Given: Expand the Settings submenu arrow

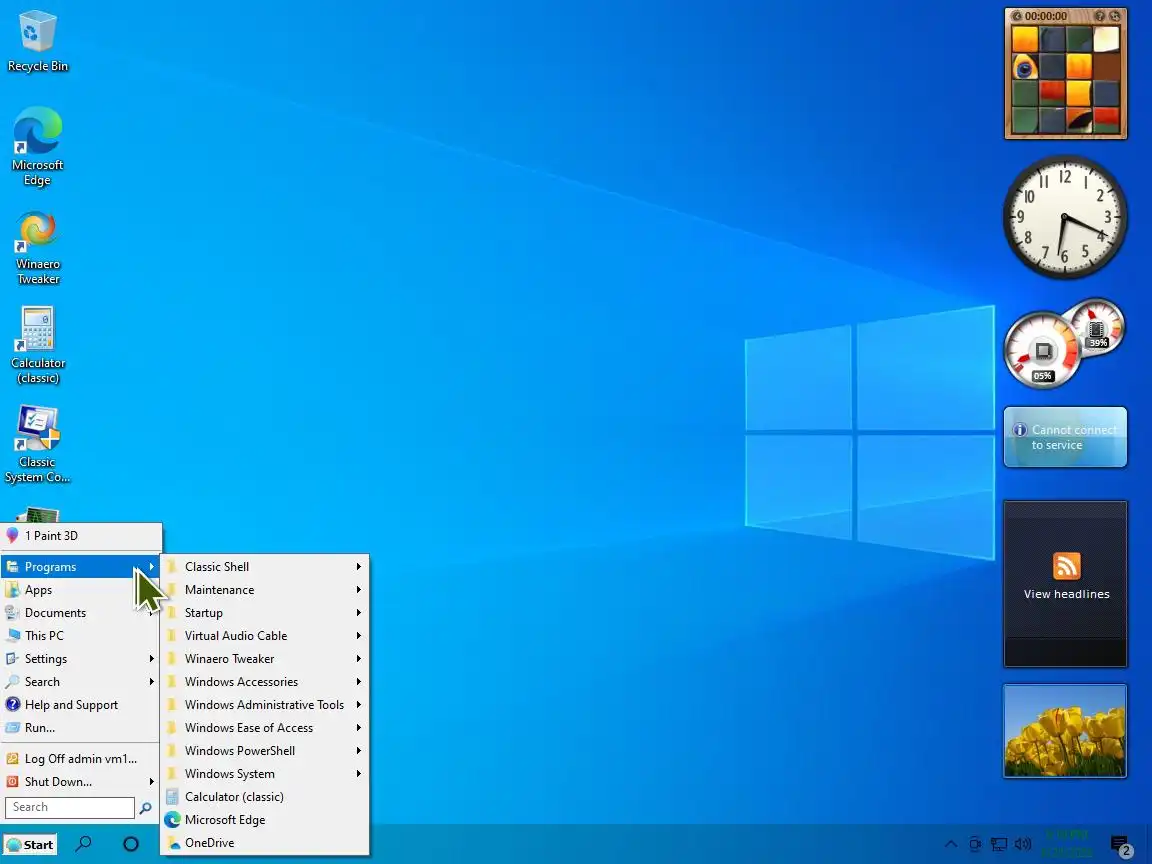Looking at the screenshot, I should (x=151, y=658).
